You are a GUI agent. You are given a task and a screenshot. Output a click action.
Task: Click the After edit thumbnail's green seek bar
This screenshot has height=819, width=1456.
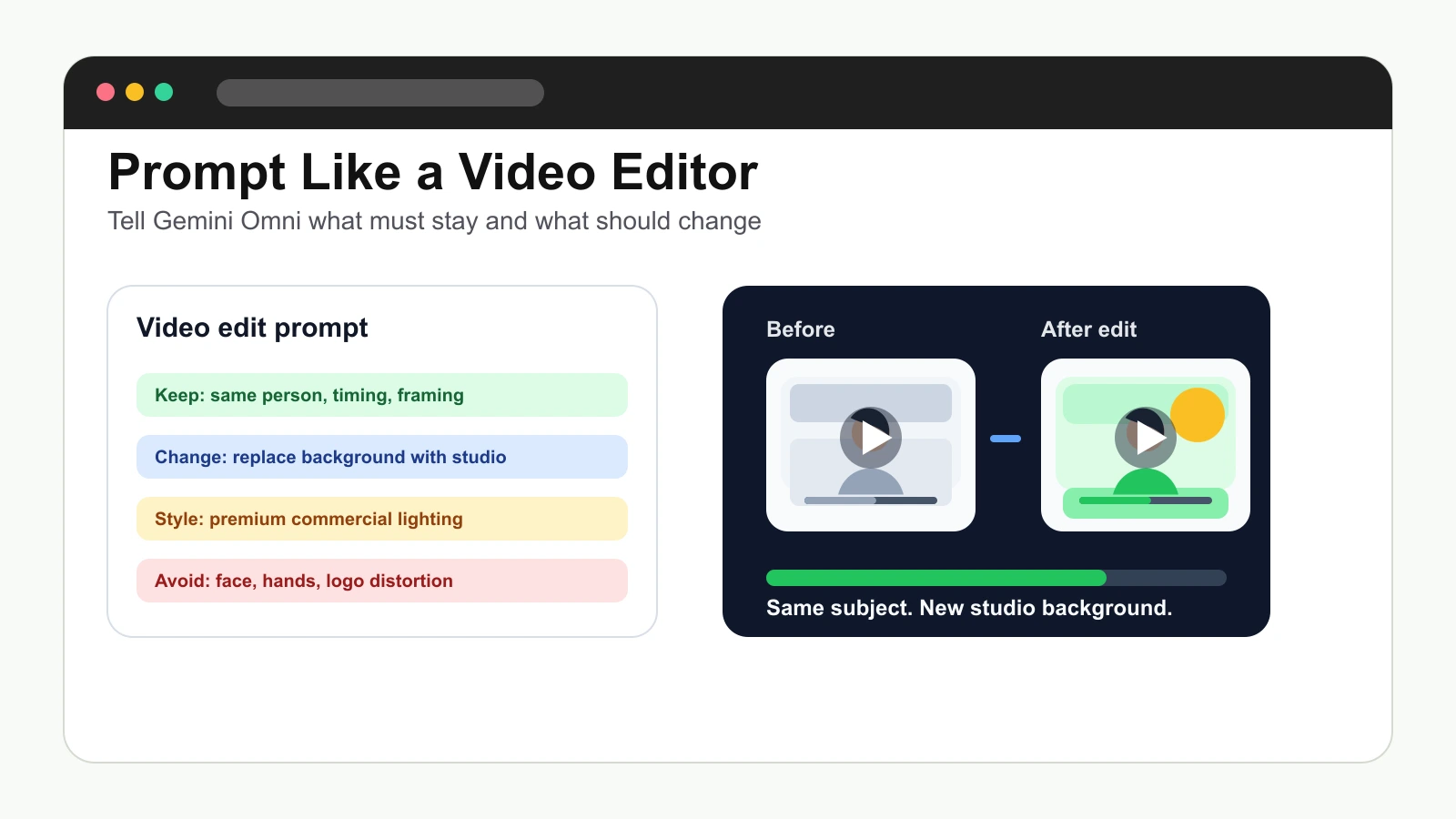point(1146,500)
